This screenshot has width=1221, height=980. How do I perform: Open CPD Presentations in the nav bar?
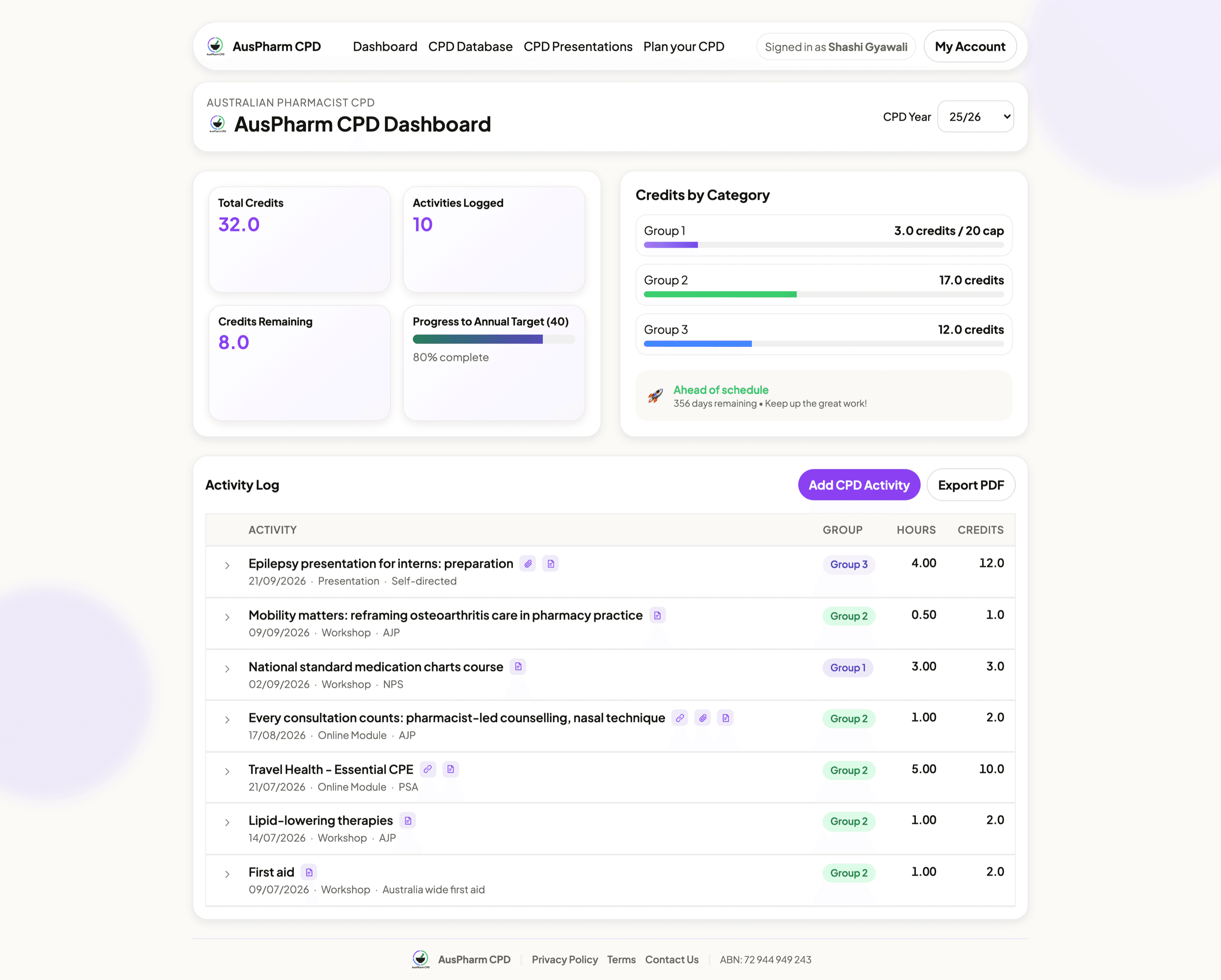pos(578,47)
